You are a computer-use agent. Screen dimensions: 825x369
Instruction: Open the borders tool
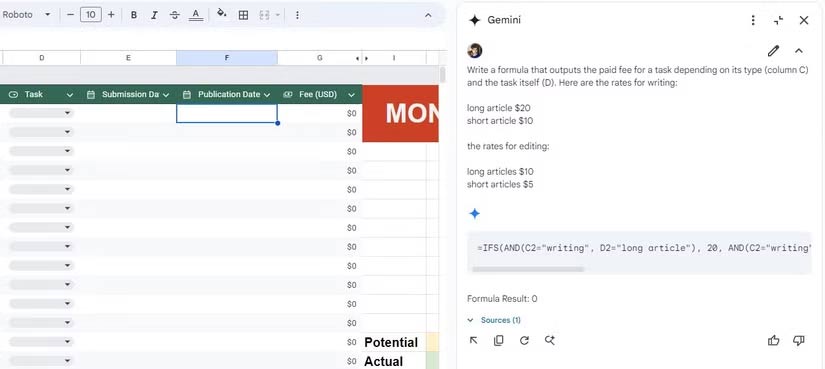click(243, 15)
